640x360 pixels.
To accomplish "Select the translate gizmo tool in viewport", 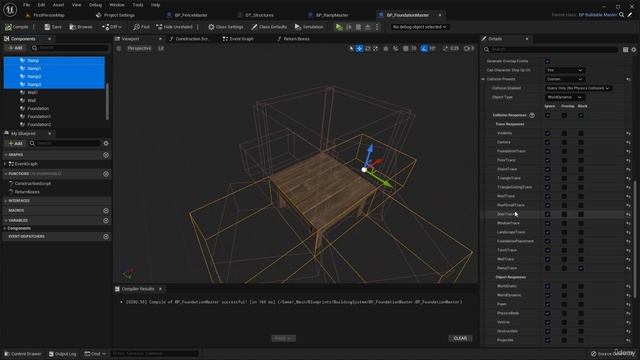I will pos(359,49).
